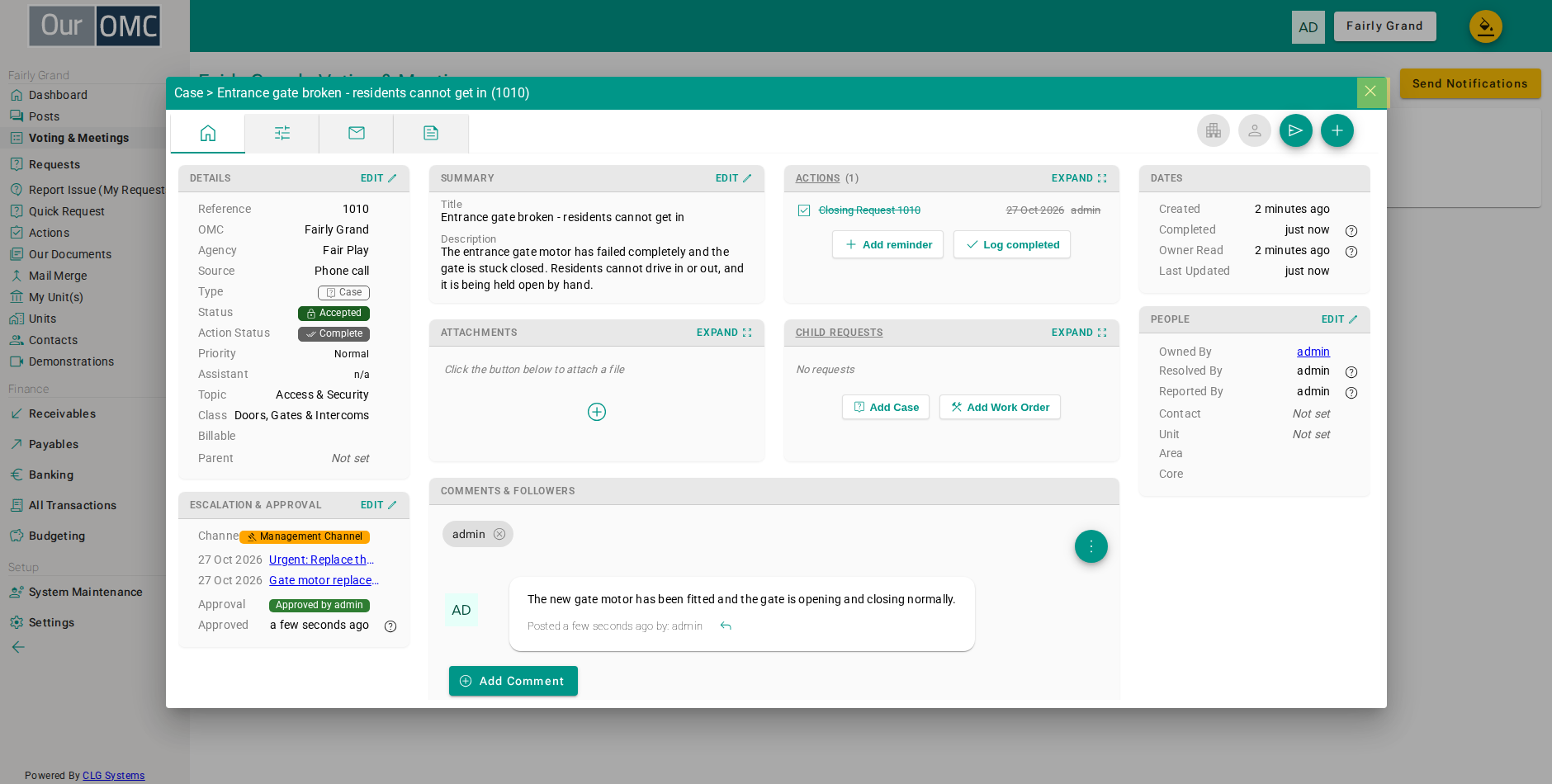Remove admin follower chip with x icon
The height and width of the screenshot is (784, 1552).
(x=499, y=534)
